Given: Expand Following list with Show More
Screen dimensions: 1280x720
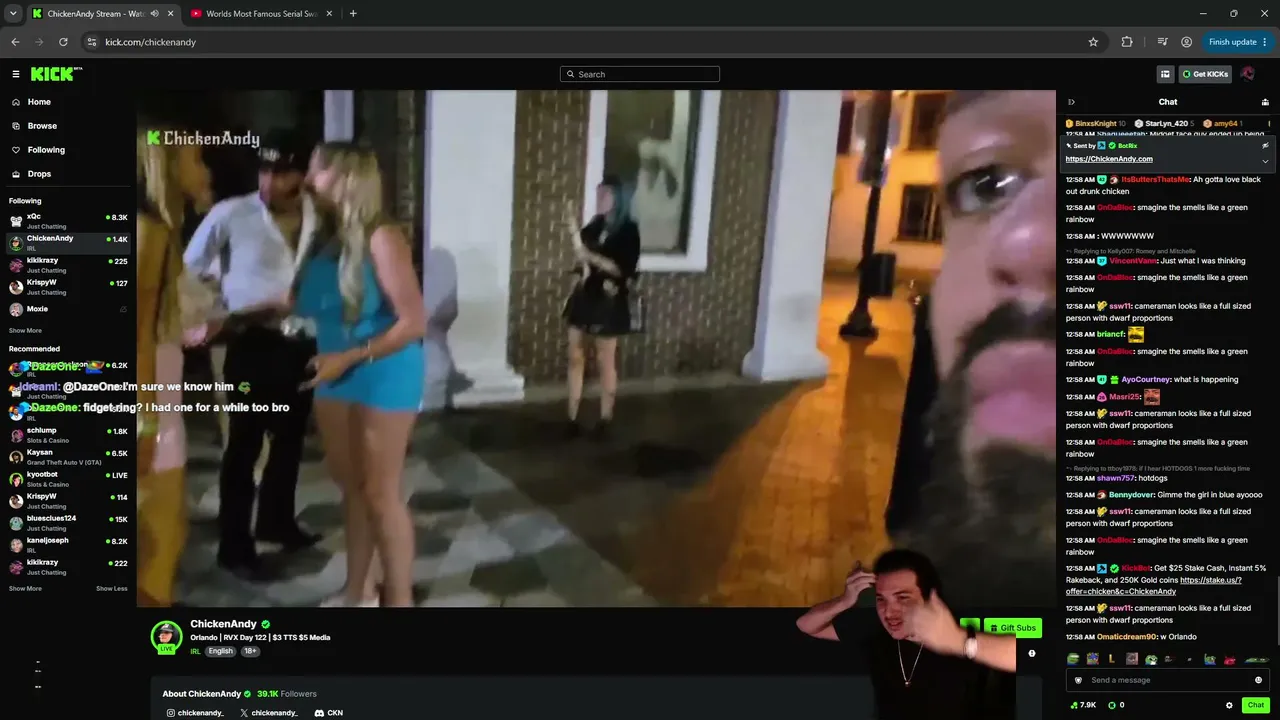Looking at the screenshot, I should click(25, 331).
